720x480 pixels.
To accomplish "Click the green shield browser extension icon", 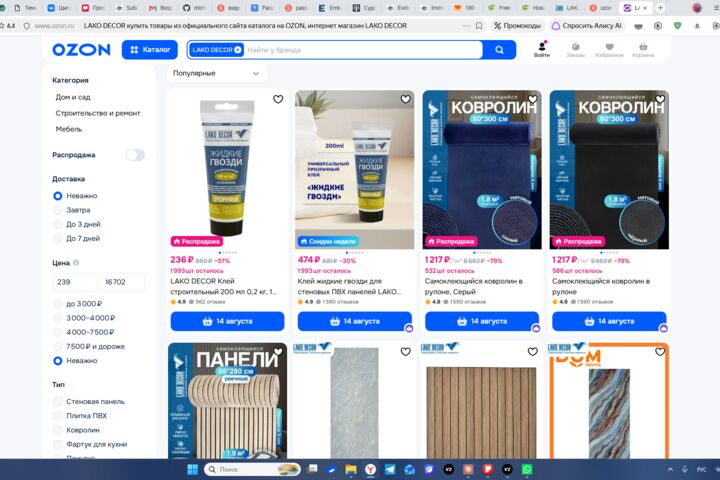I will coord(677,26).
